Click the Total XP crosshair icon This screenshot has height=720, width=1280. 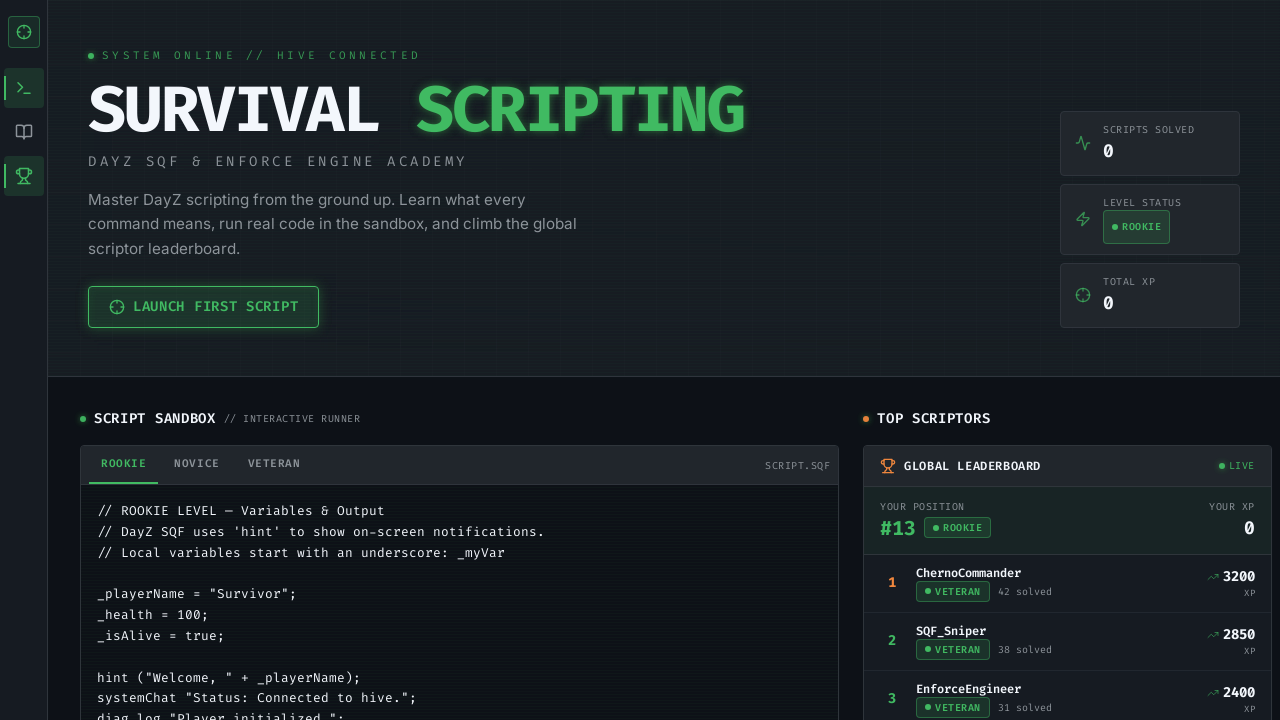tap(1083, 295)
